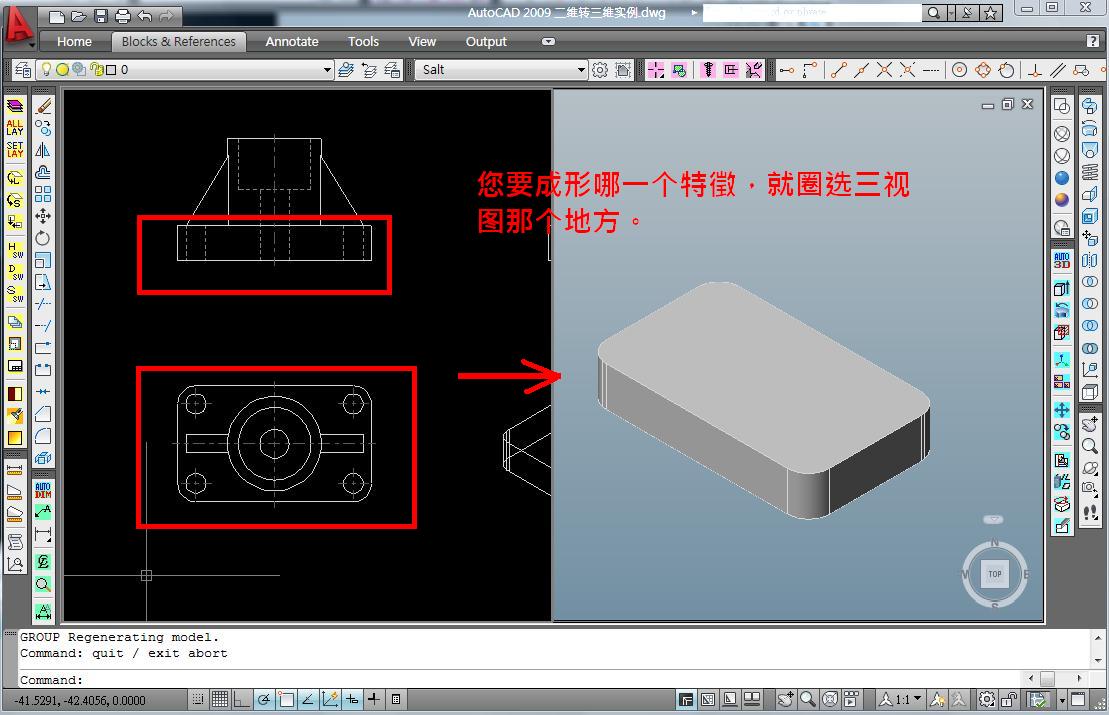
Task: Select the Mirror tool icon
Action: [x=43, y=150]
